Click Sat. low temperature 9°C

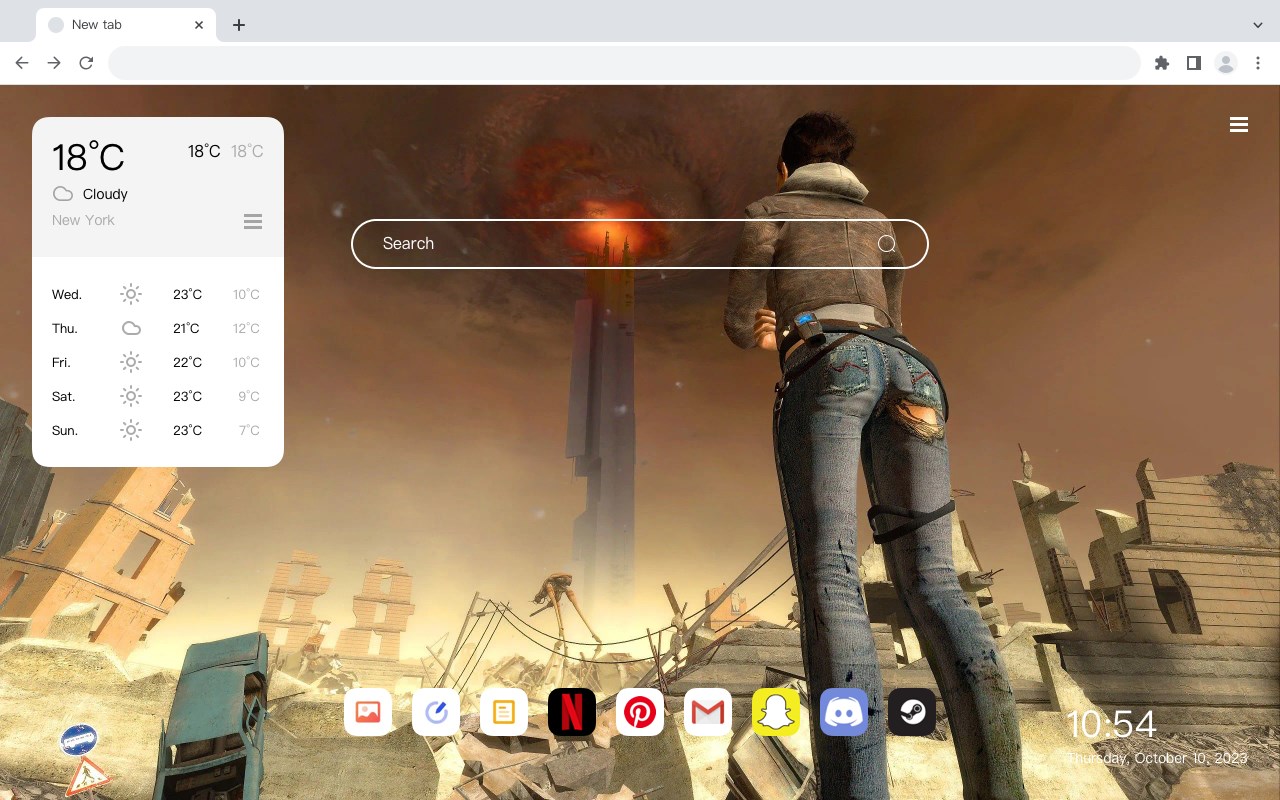249,396
